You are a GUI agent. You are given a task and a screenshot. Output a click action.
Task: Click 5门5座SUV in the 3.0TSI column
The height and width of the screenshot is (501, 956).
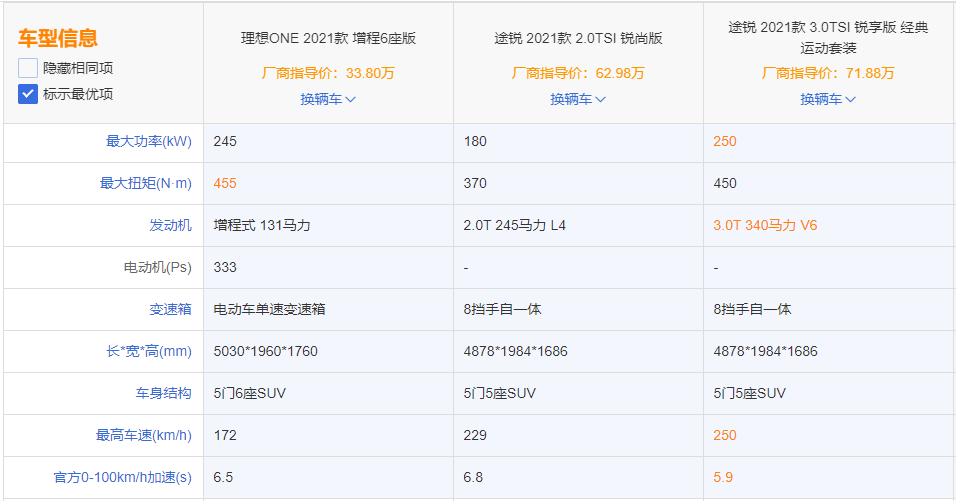(749, 394)
